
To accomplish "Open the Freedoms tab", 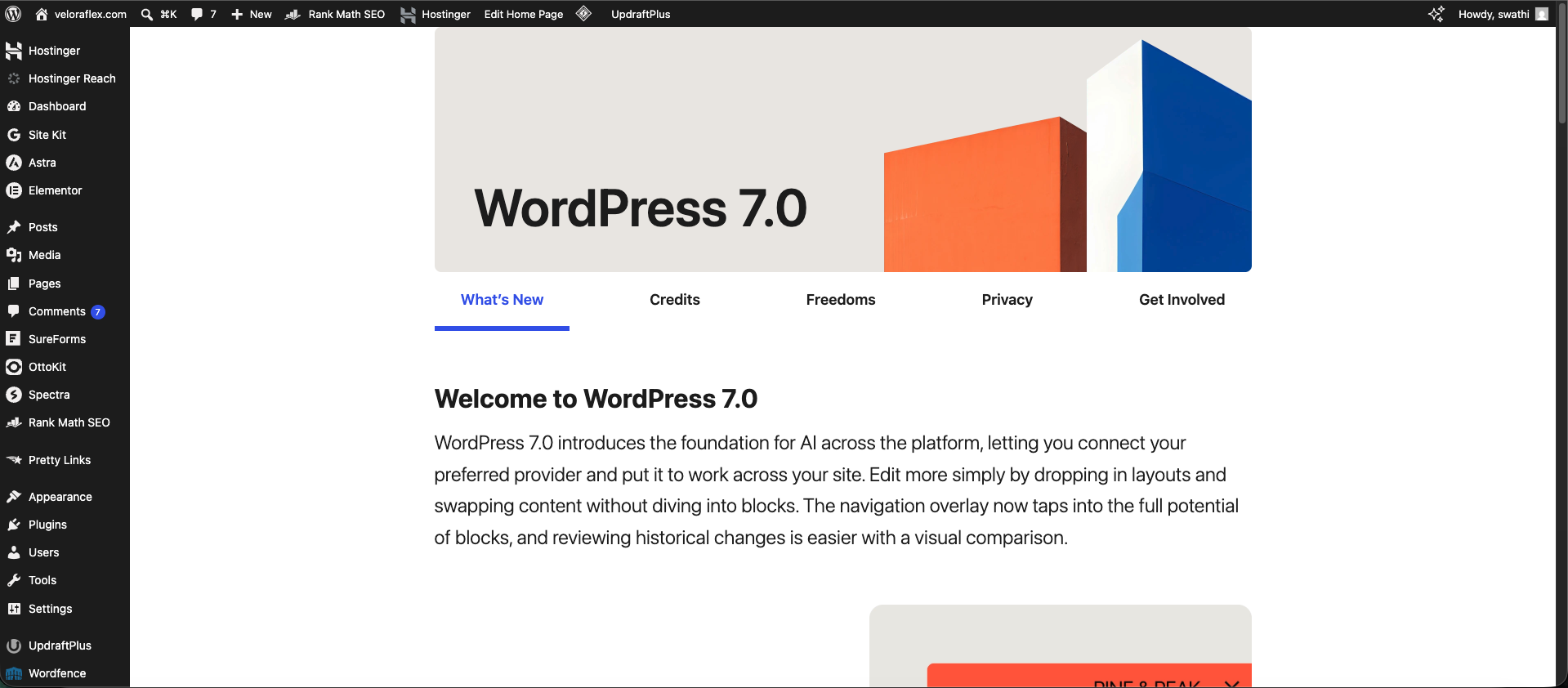I will [841, 300].
